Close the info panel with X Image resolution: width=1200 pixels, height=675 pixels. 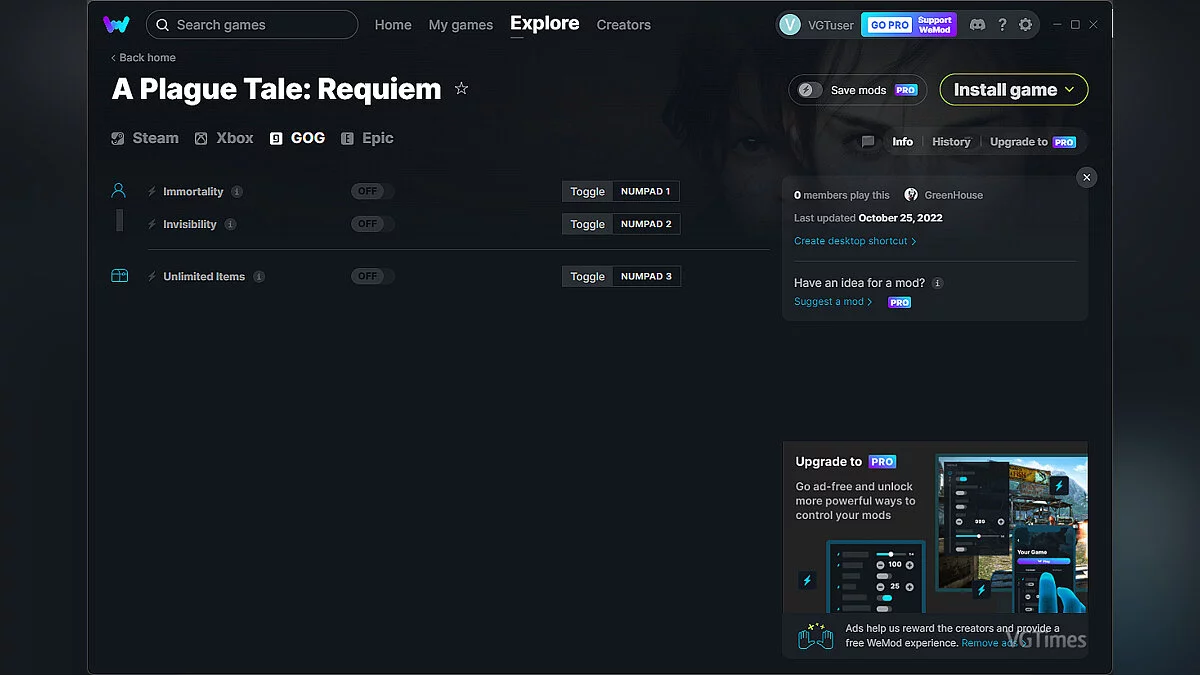(x=1087, y=177)
